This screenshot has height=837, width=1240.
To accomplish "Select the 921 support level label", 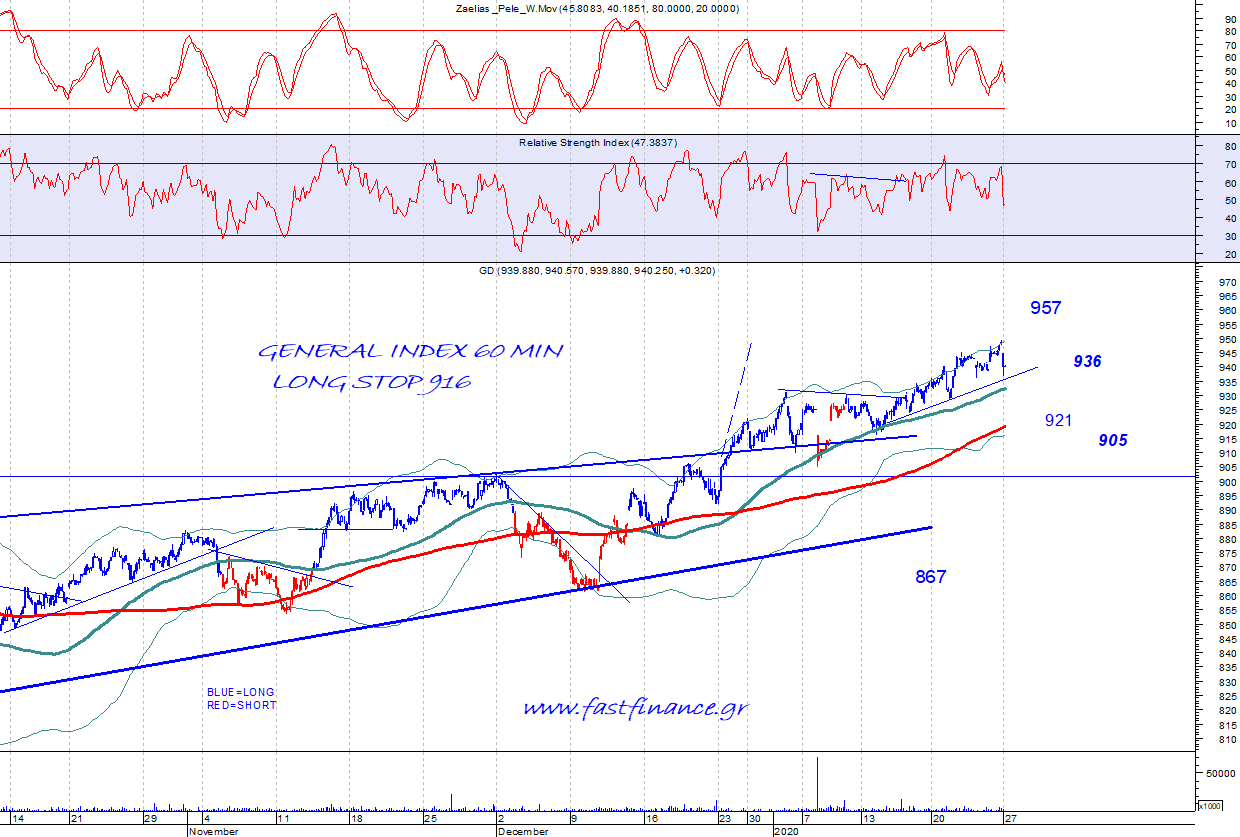I will [1058, 420].
